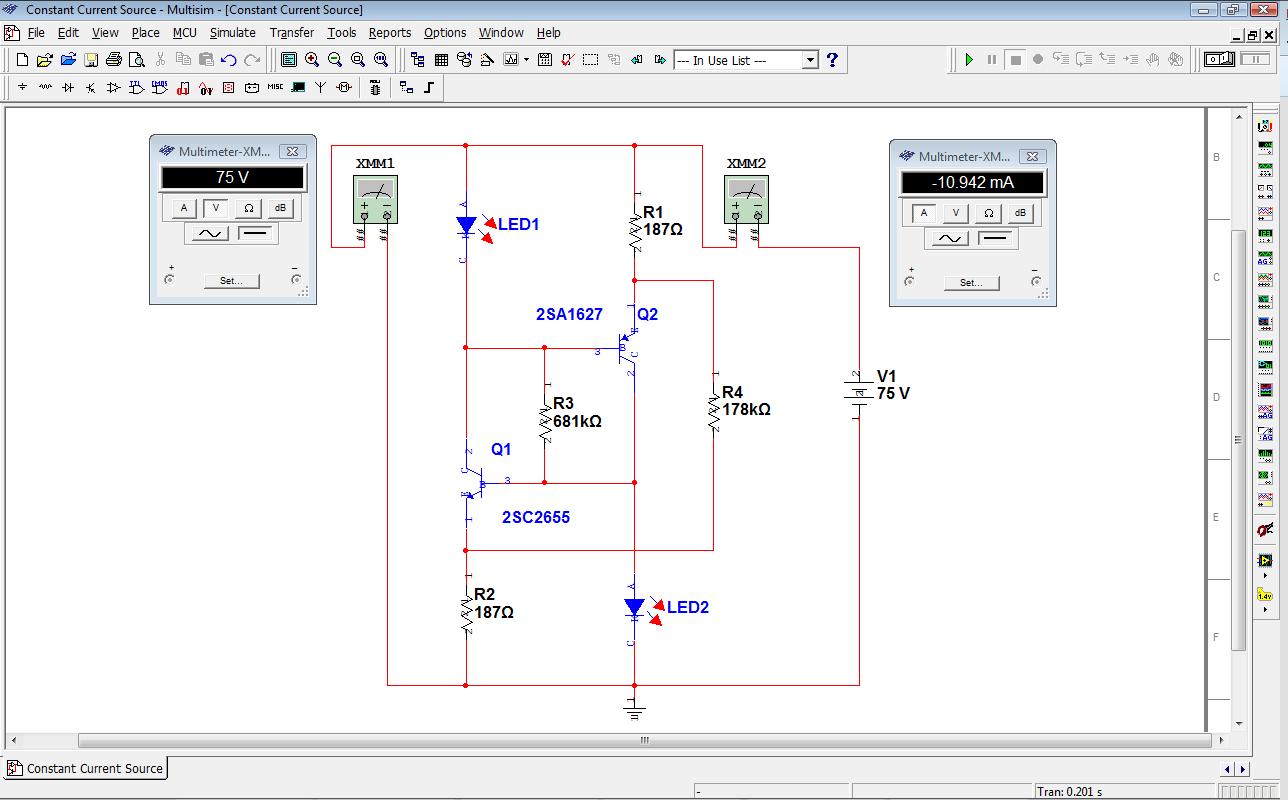This screenshot has width=1288, height=800.
Task: Open the Transfer menu
Action: (x=292, y=32)
